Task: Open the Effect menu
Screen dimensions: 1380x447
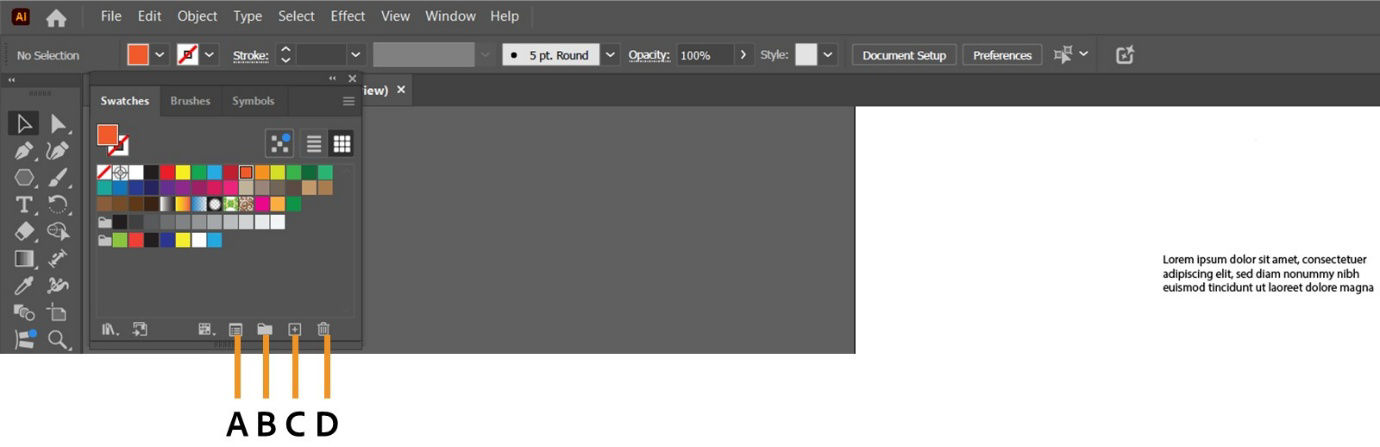Action: (x=348, y=16)
